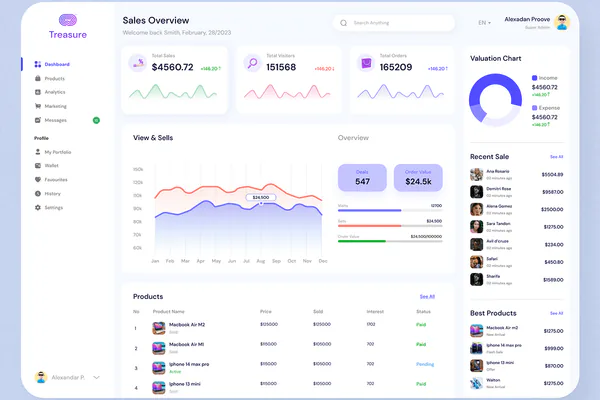Viewport: 600px width, 400px height.
Task: Open the Settings gear icon
Action: click(x=38, y=207)
